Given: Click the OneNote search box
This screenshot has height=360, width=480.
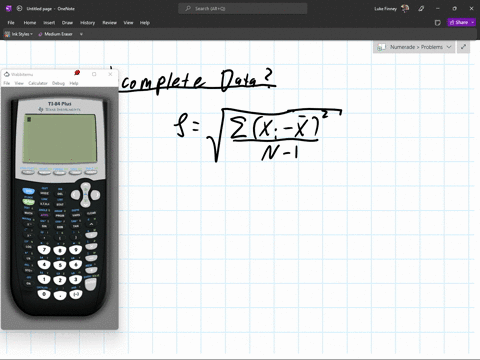Looking at the screenshot, I should (x=243, y=9).
